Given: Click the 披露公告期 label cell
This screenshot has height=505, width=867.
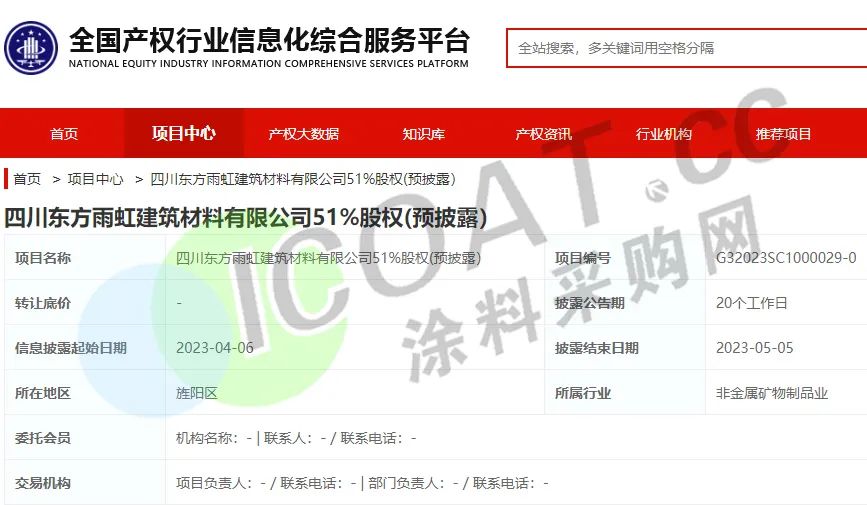Looking at the screenshot, I should [625, 303].
